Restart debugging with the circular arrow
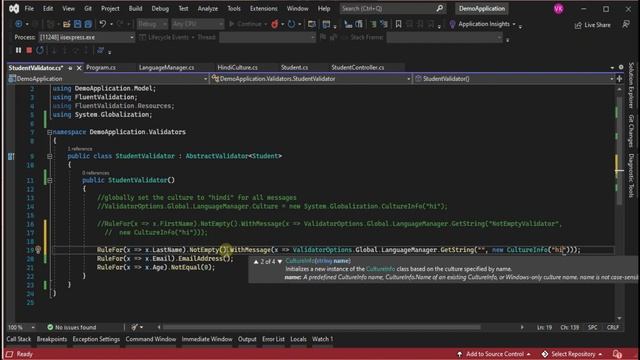 (x=40, y=50)
